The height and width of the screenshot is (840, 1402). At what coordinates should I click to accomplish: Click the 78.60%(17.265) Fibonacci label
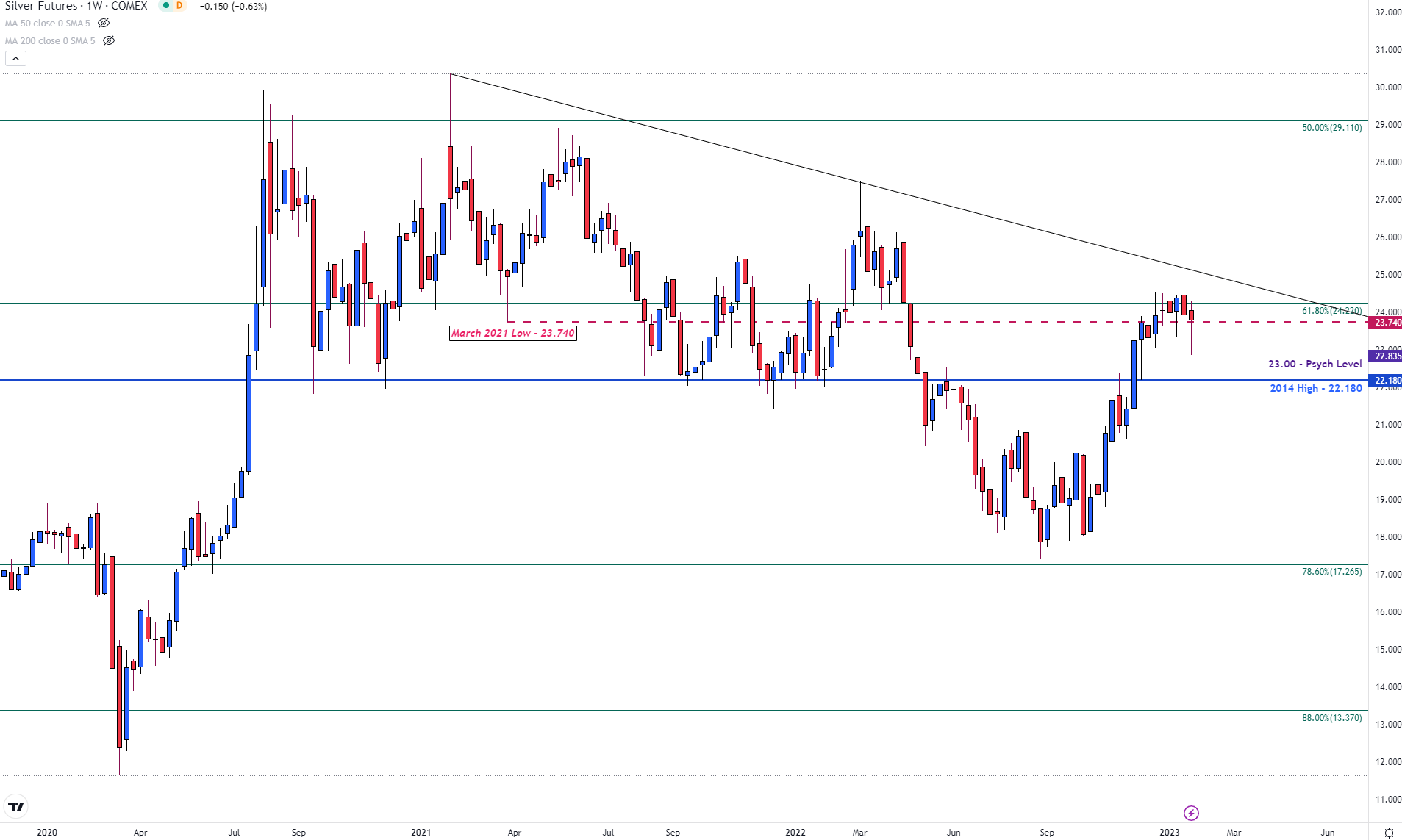click(x=1331, y=572)
